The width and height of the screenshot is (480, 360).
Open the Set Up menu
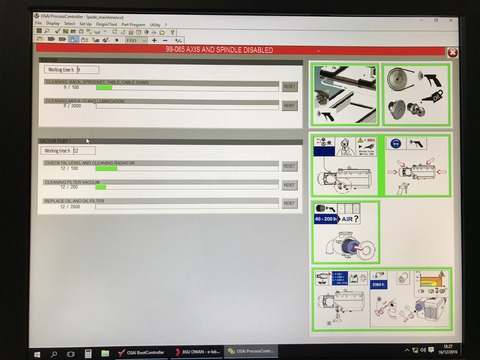pyautogui.click(x=85, y=24)
